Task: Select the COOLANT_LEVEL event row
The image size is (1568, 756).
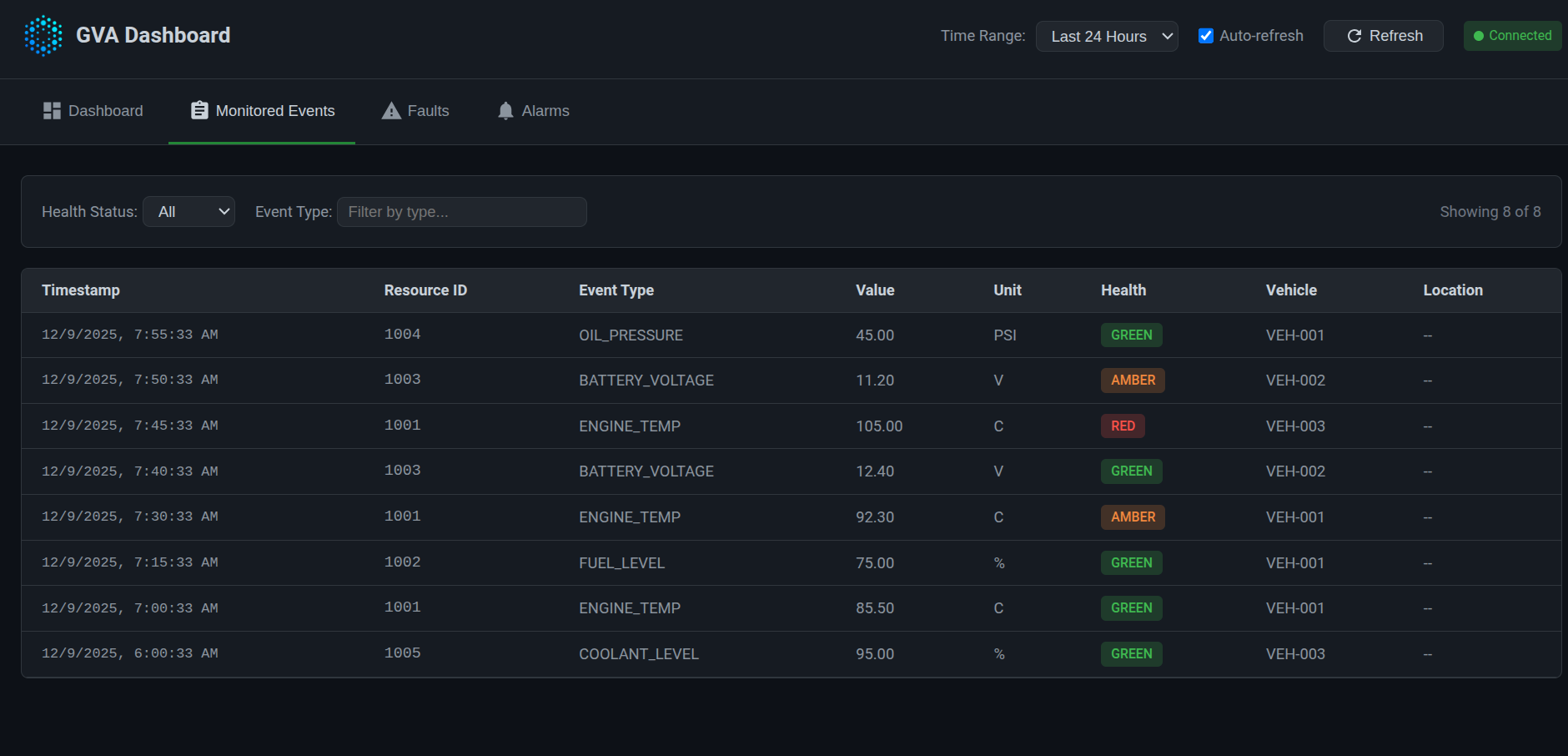Action: pyautogui.click(x=639, y=654)
